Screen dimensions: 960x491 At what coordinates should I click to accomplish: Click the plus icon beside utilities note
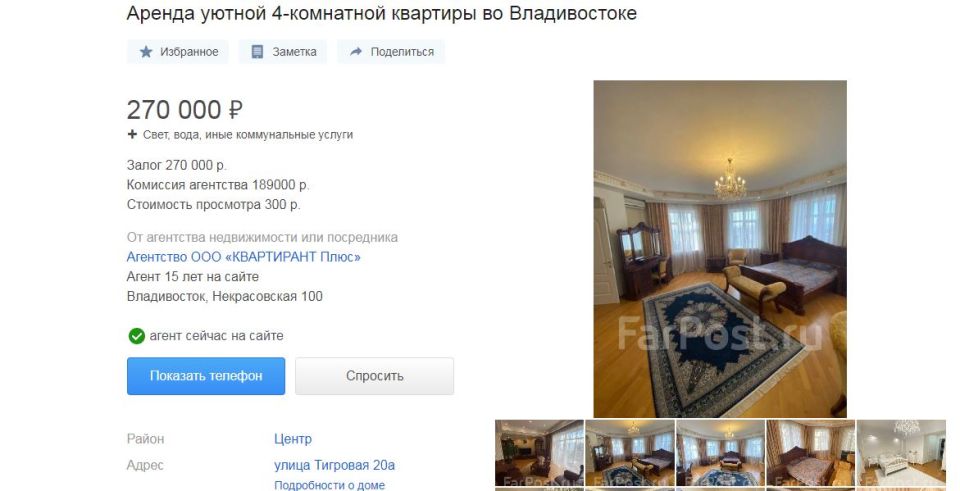(132, 134)
